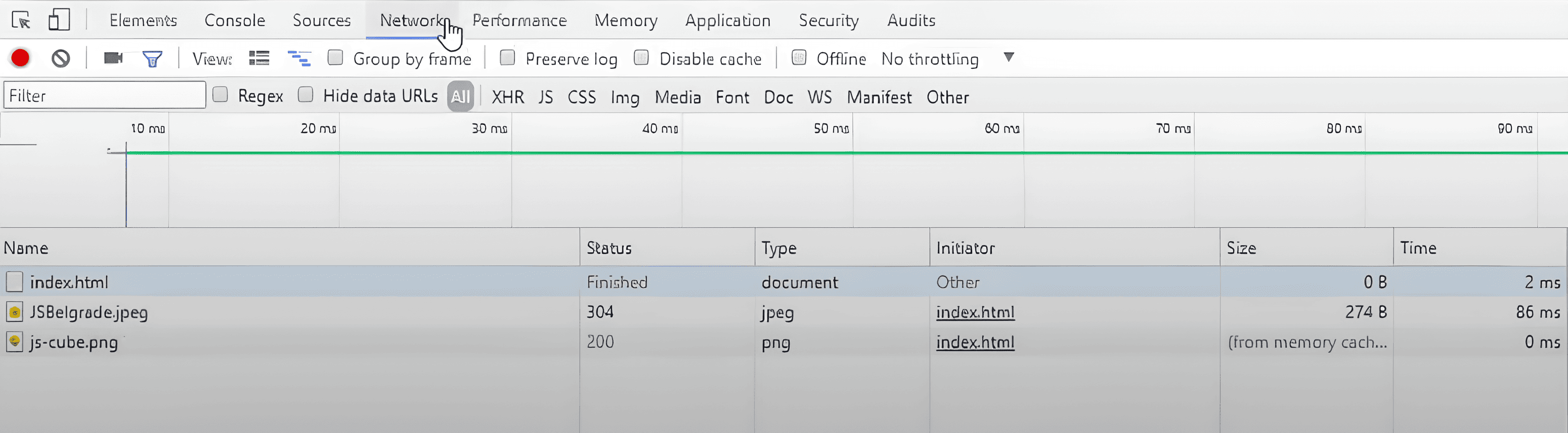Screen dimensions: 1568x433
Task: Open the Console tab
Action: (x=234, y=20)
